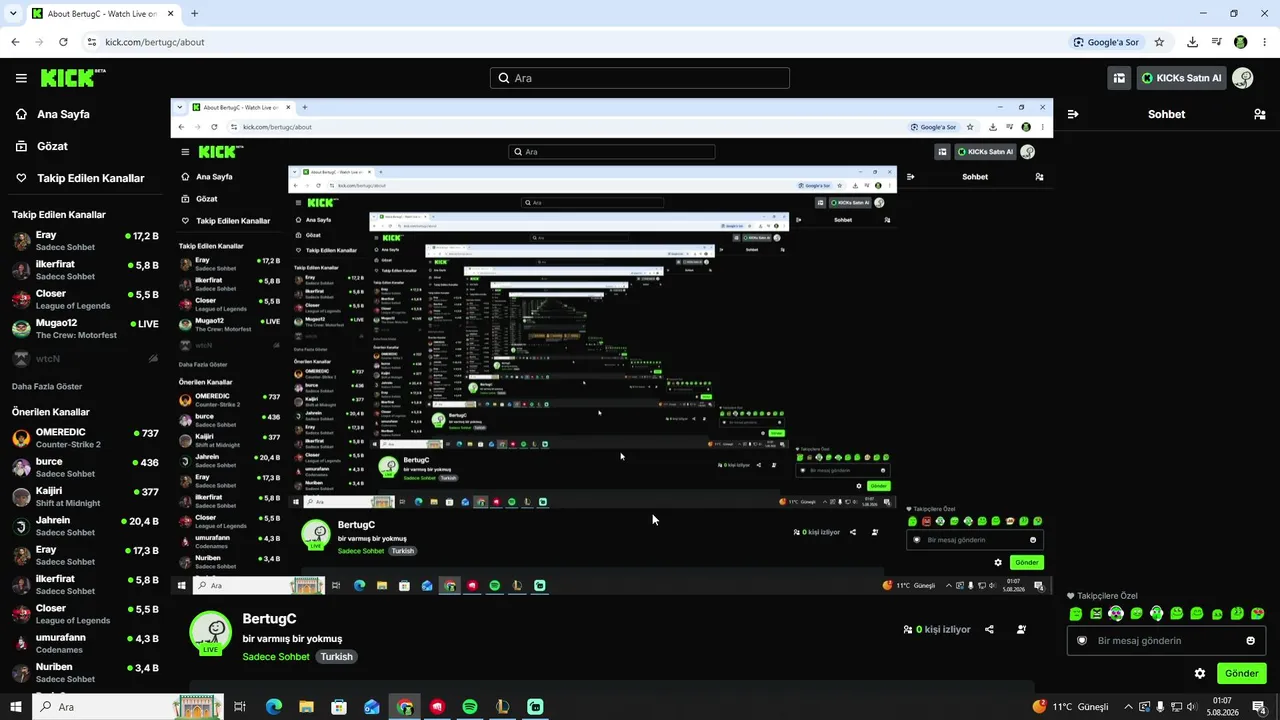Open a new Chrome tab
1280x720 pixels.
pos(194,14)
